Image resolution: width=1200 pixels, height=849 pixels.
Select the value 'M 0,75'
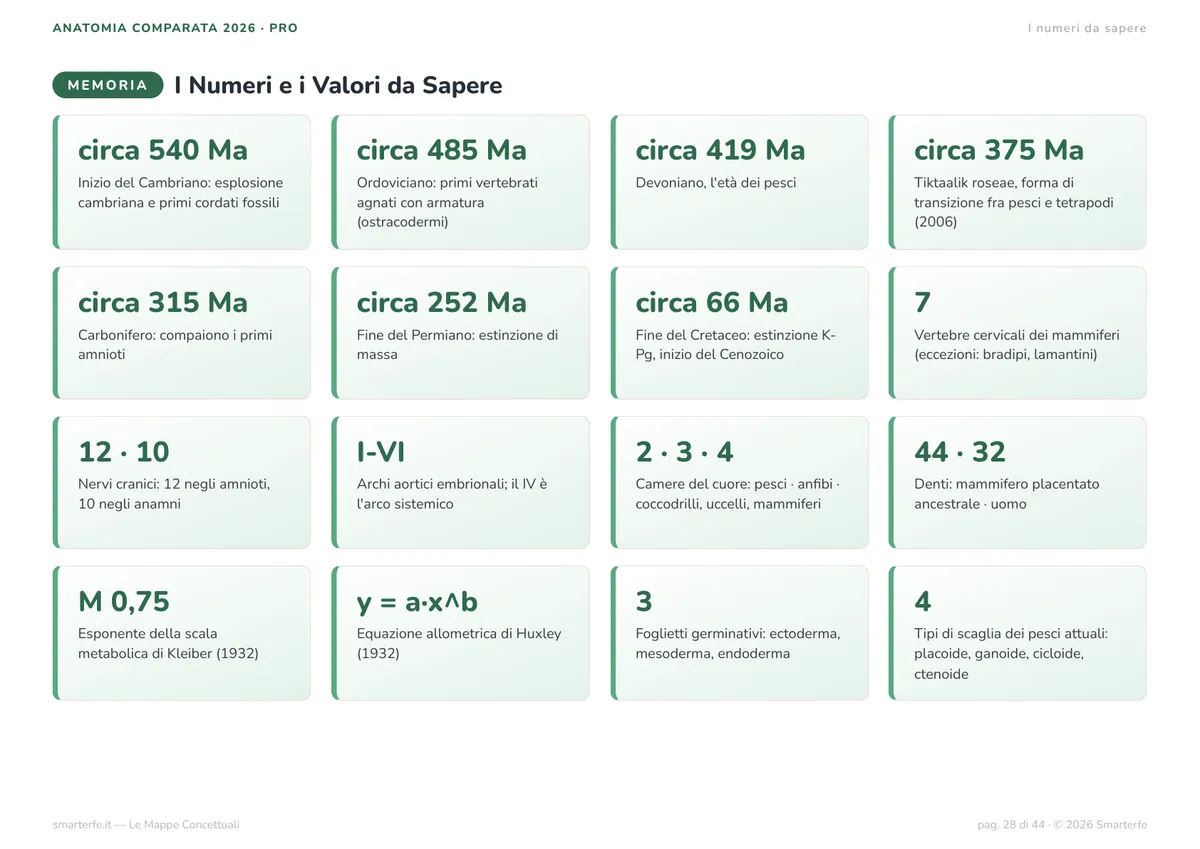tap(124, 602)
